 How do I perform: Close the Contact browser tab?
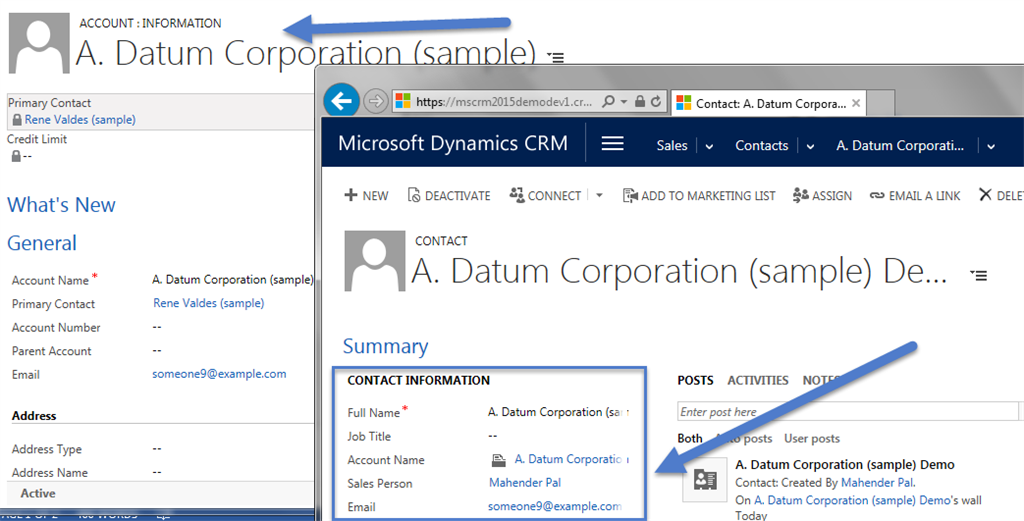(855, 102)
